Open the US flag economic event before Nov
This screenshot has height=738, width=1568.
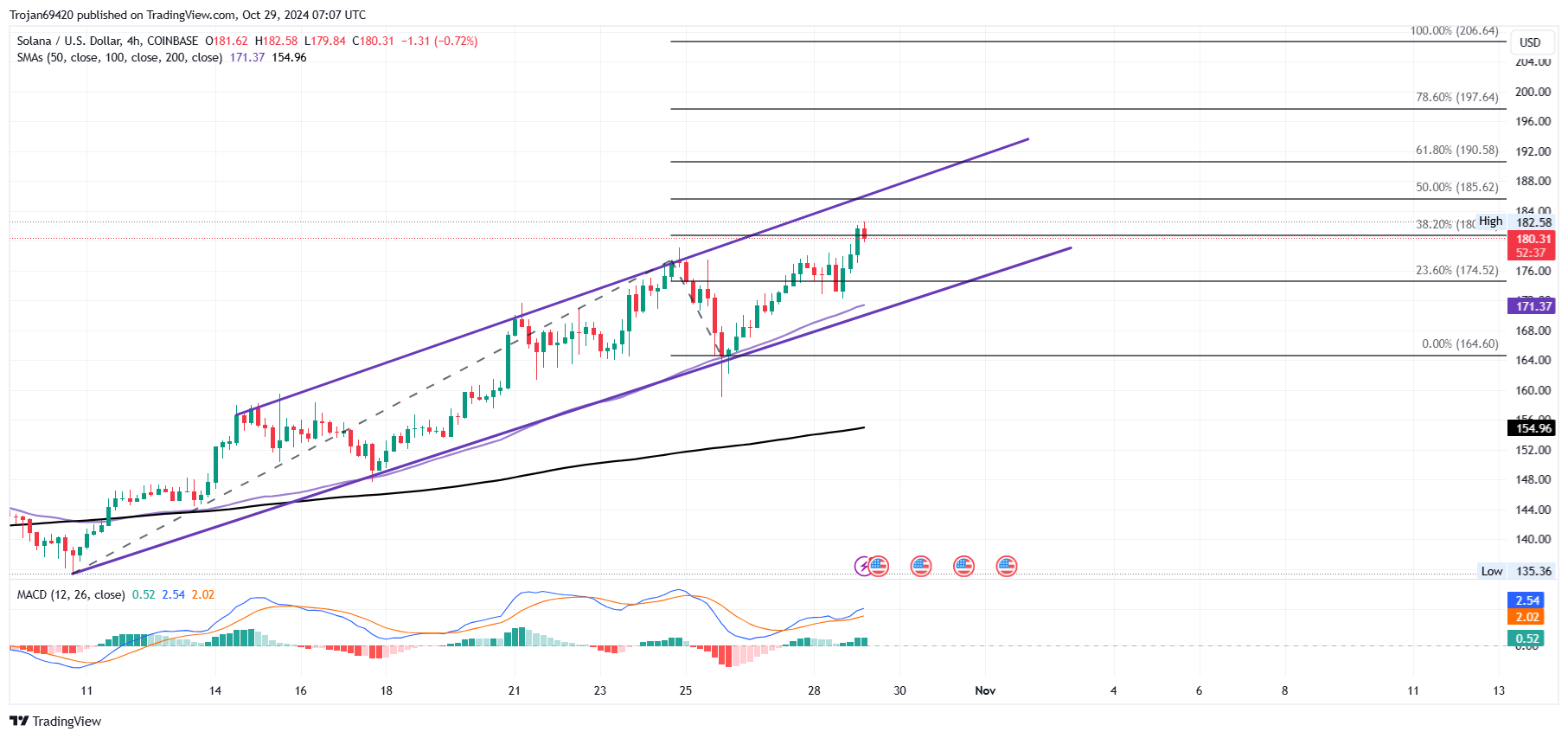click(963, 567)
